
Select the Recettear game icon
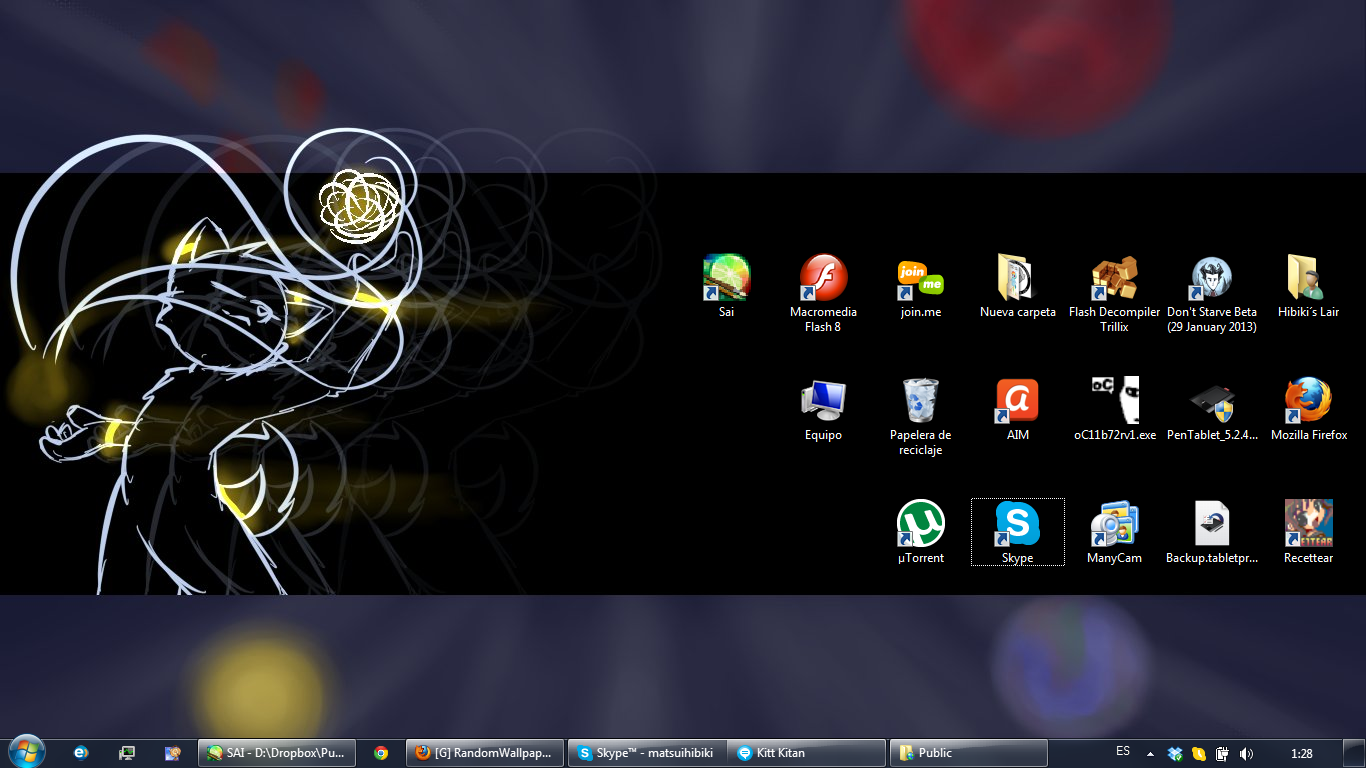click(1308, 525)
